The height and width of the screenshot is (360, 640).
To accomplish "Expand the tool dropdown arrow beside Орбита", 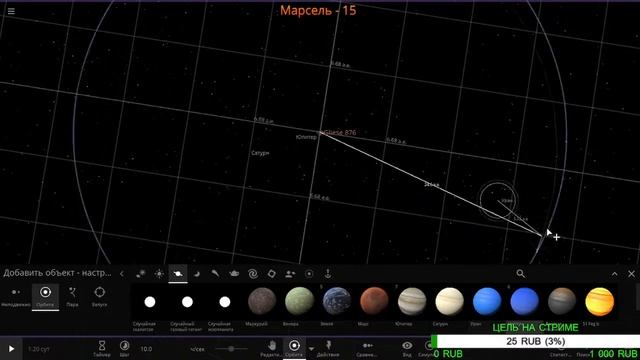I will [311, 349].
